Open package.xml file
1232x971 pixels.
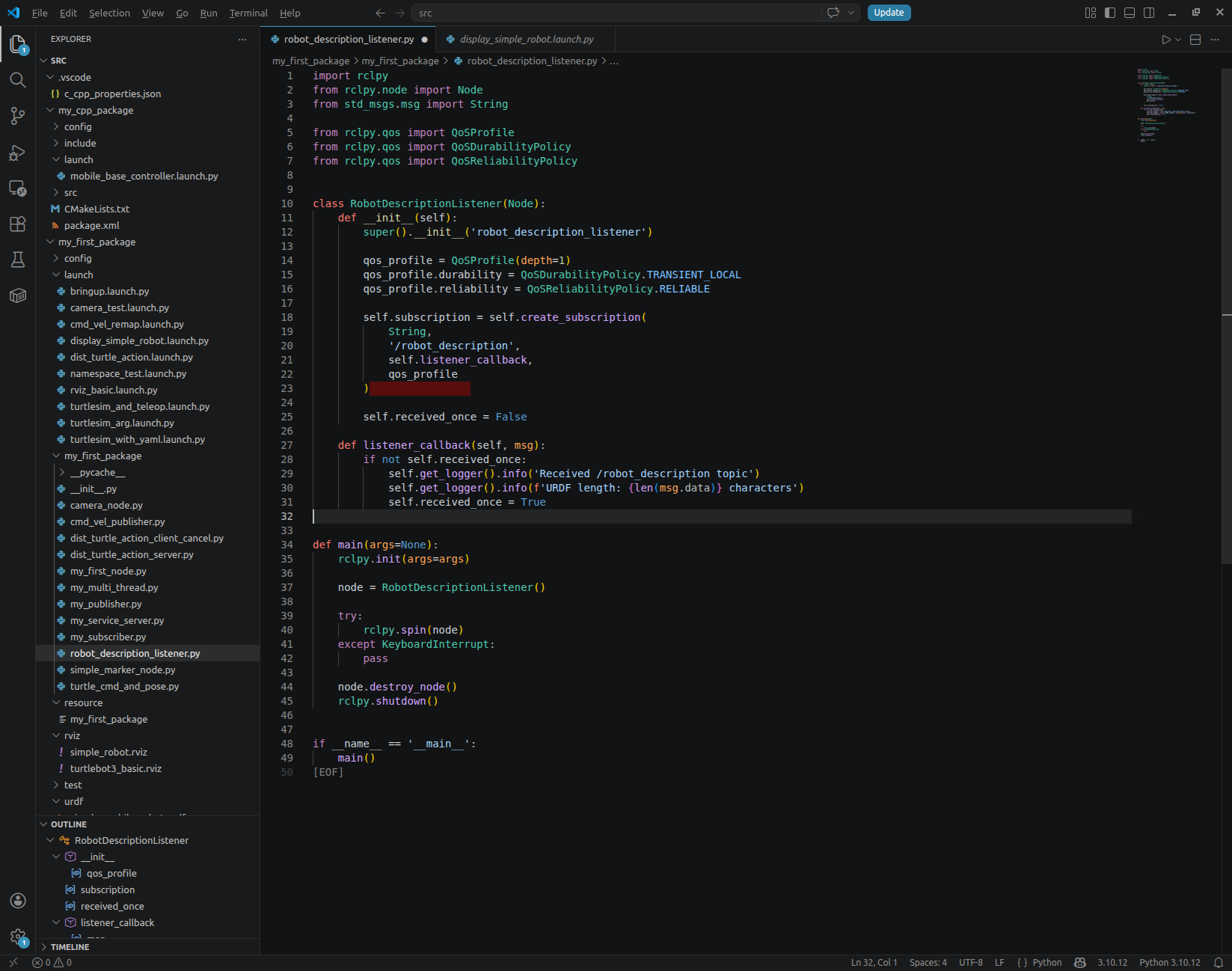[91, 225]
